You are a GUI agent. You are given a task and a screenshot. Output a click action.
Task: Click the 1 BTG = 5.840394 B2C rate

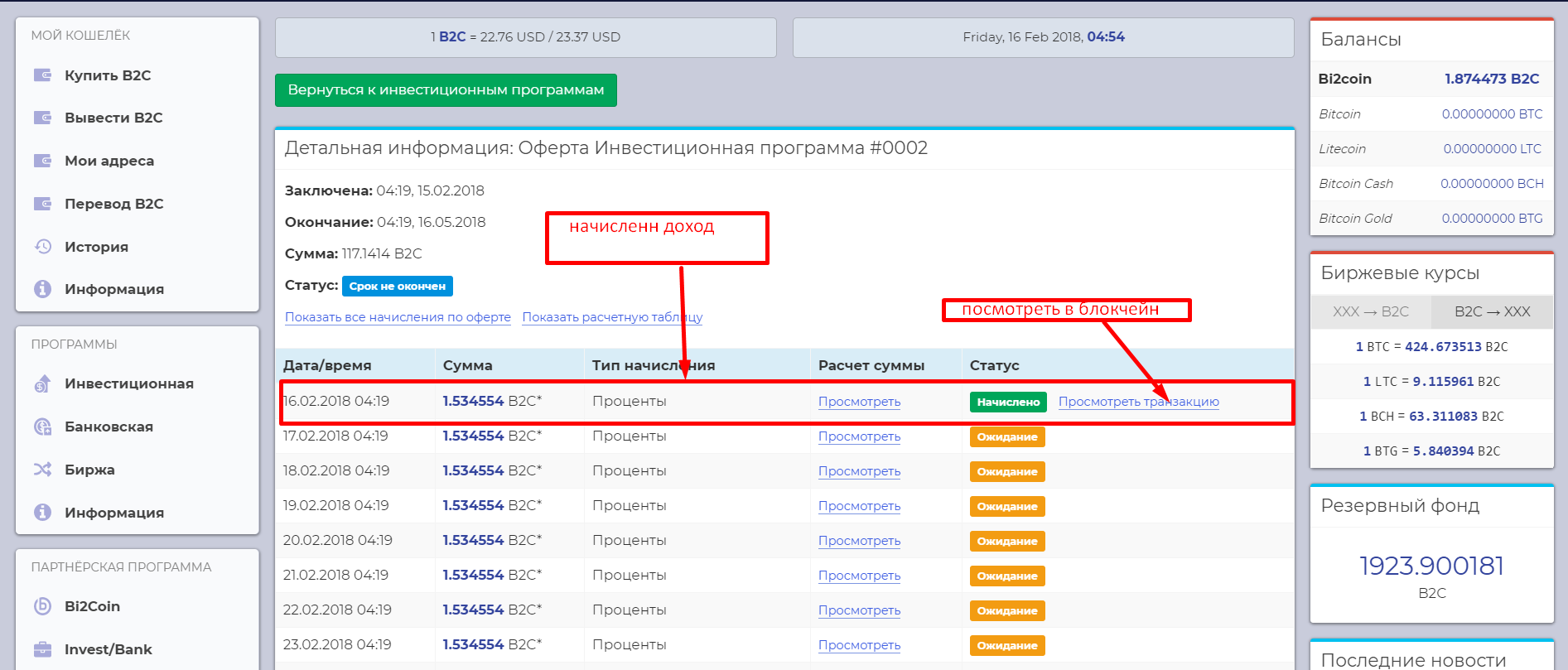click(x=1431, y=451)
